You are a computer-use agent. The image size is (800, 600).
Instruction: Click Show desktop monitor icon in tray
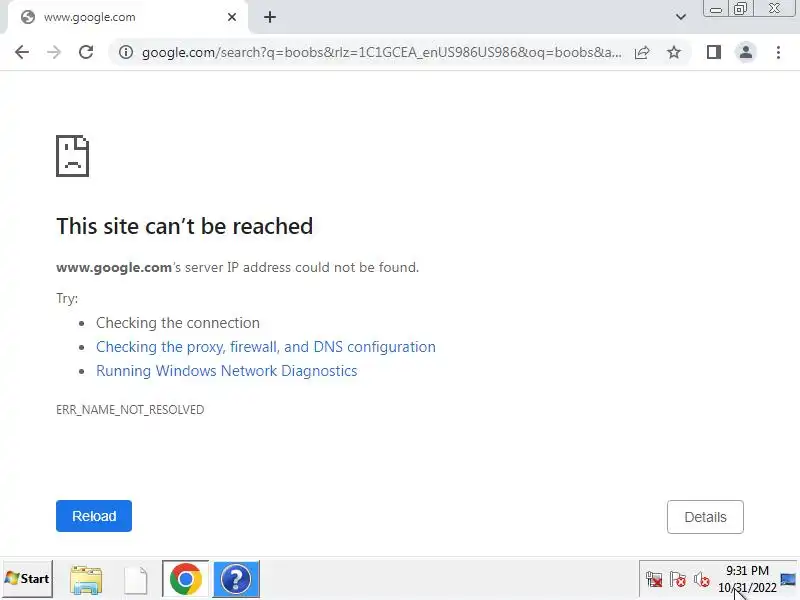[788, 580]
